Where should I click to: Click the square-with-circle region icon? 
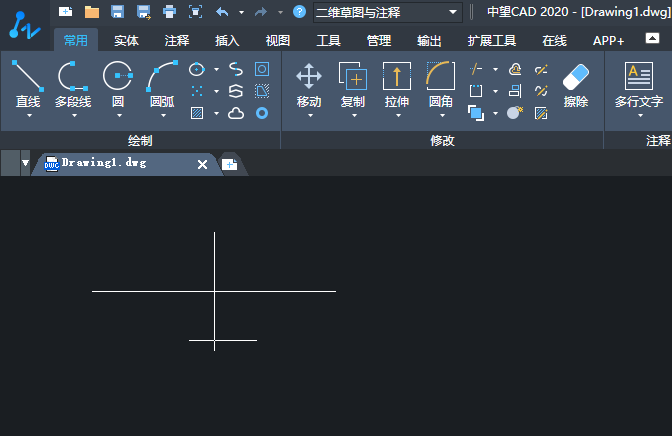(x=262, y=69)
